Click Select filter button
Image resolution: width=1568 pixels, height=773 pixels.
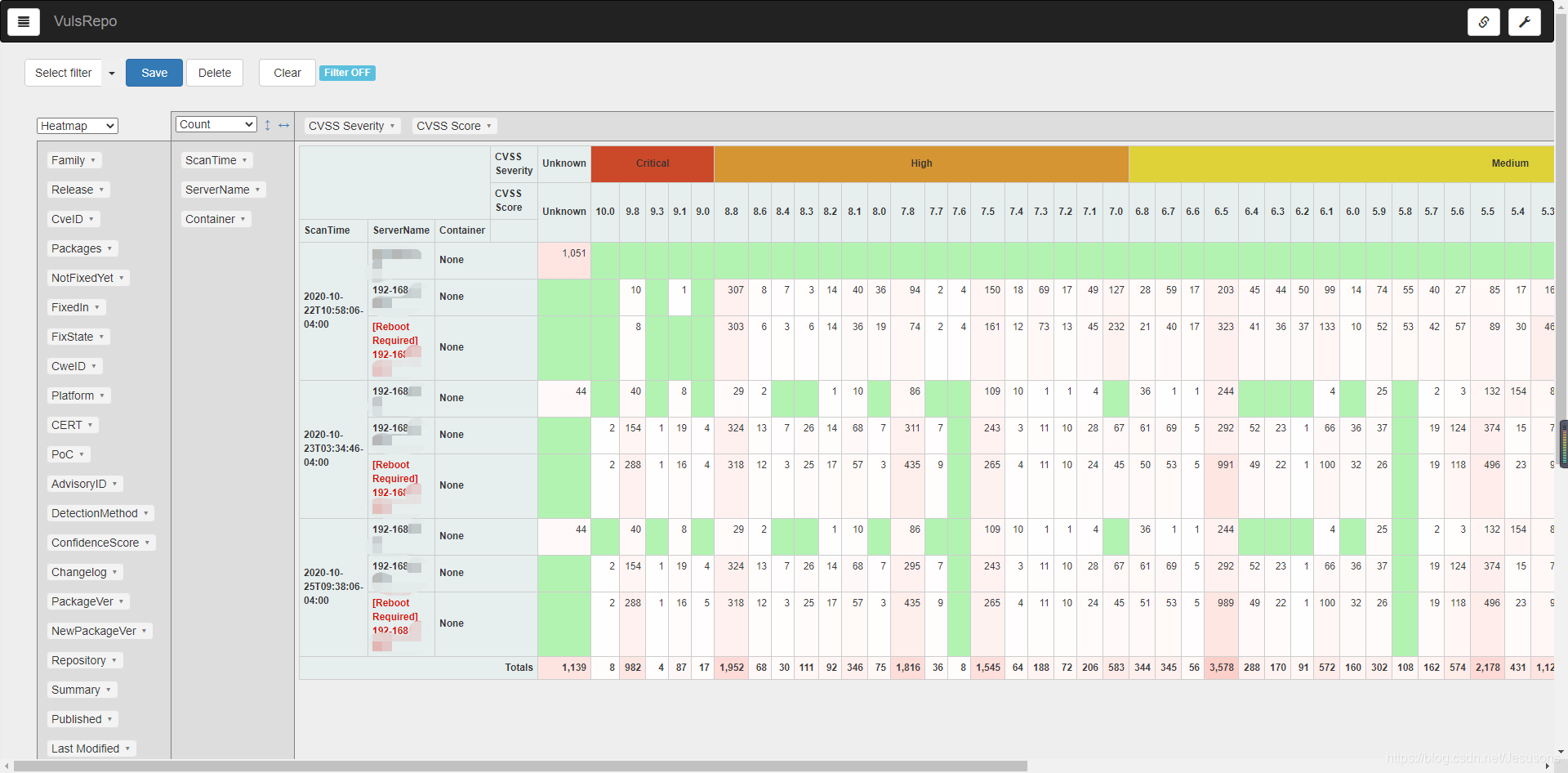tap(64, 73)
